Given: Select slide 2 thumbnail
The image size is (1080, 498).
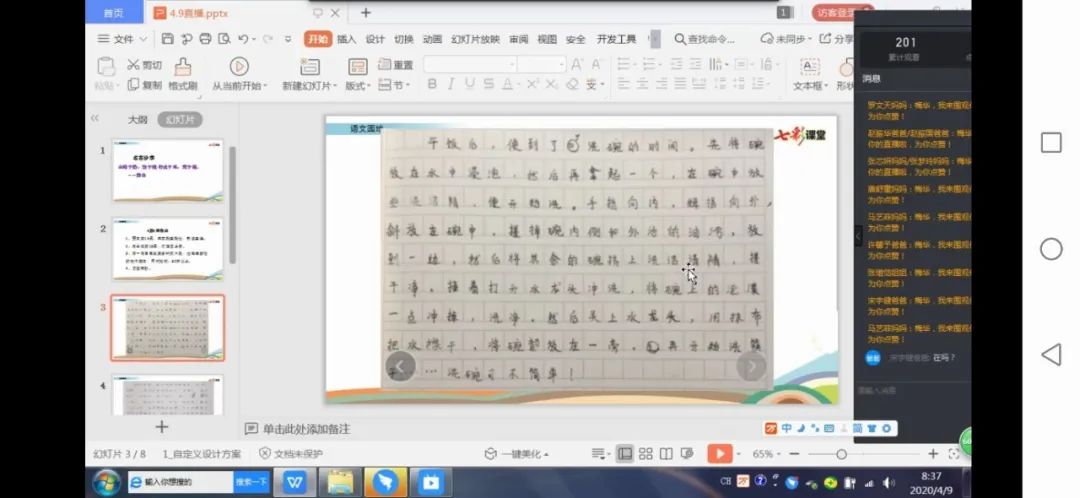Looking at the screenshot, I should click(167, 249).
